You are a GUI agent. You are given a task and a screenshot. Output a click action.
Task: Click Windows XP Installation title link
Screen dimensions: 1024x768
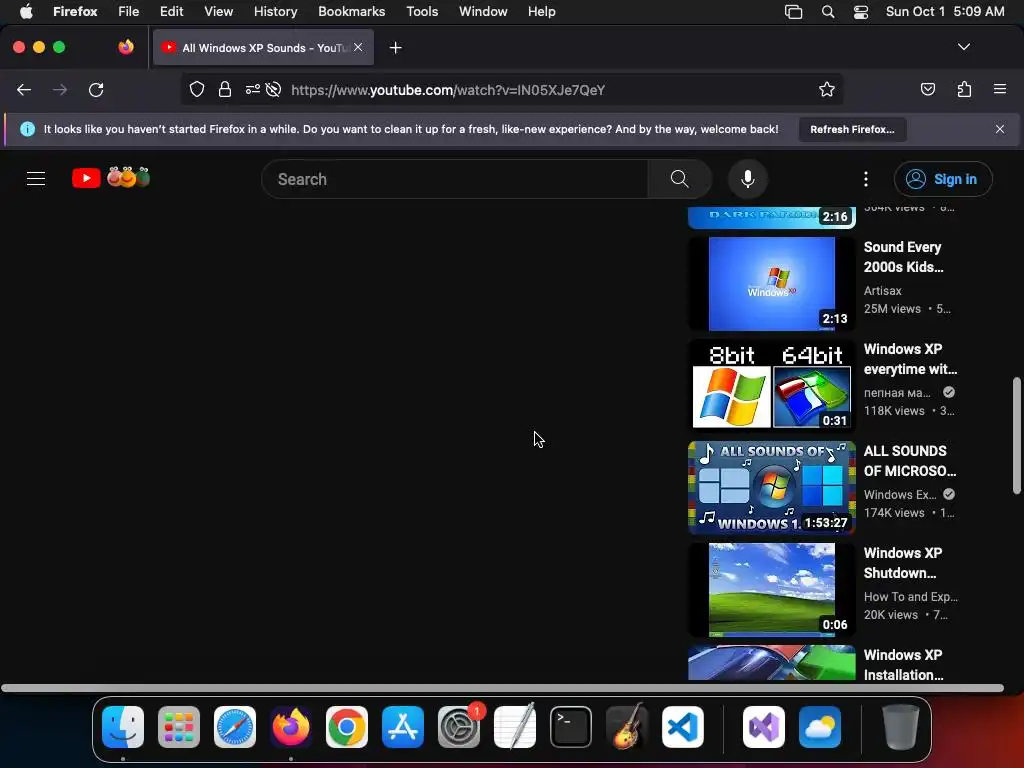coord(903,664)
